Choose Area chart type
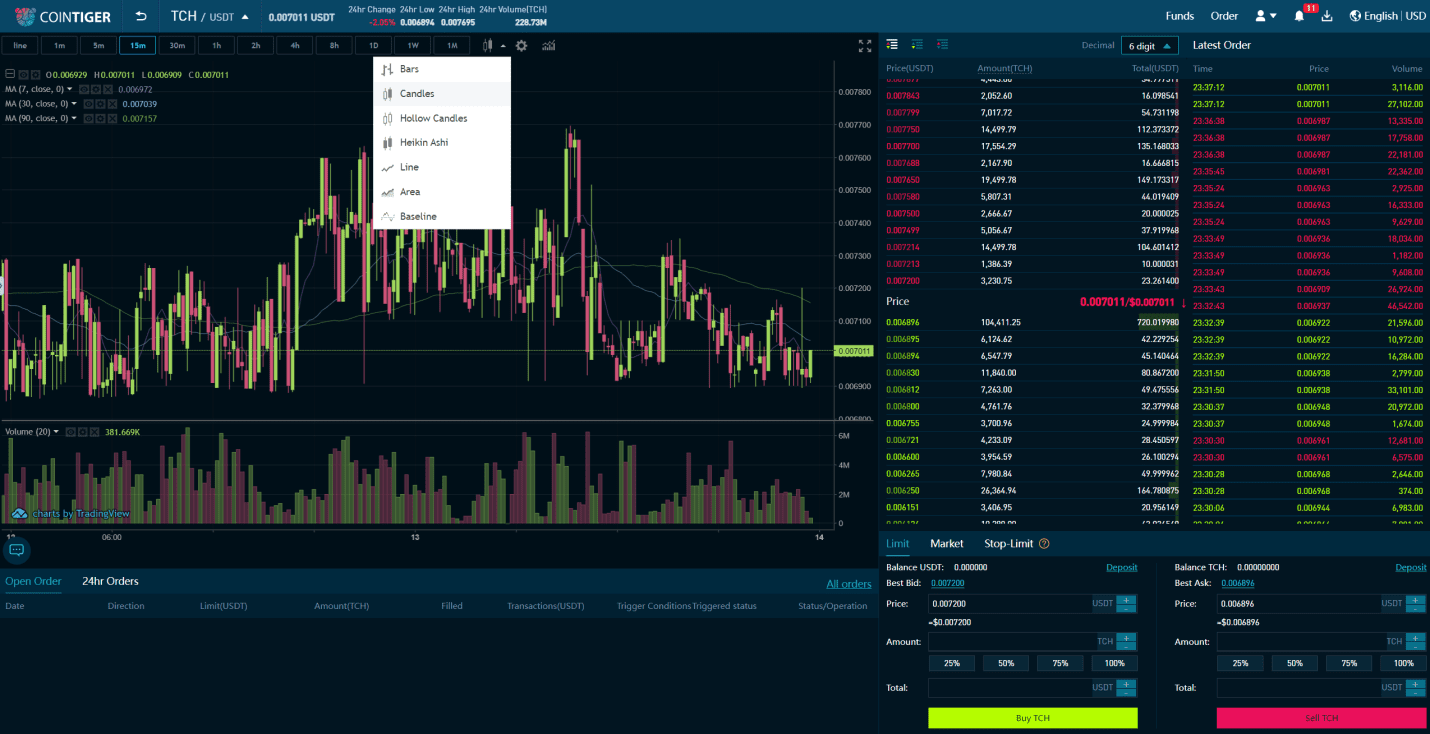 point(441,192)
